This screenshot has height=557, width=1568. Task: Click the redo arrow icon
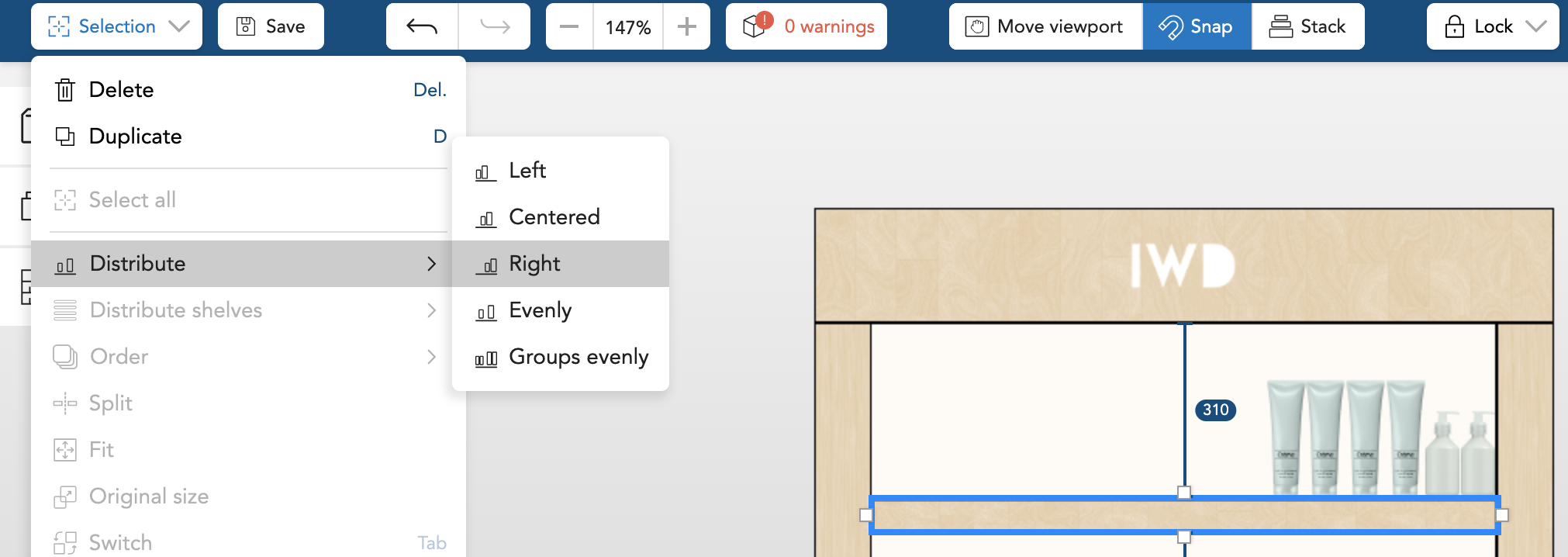495,26
